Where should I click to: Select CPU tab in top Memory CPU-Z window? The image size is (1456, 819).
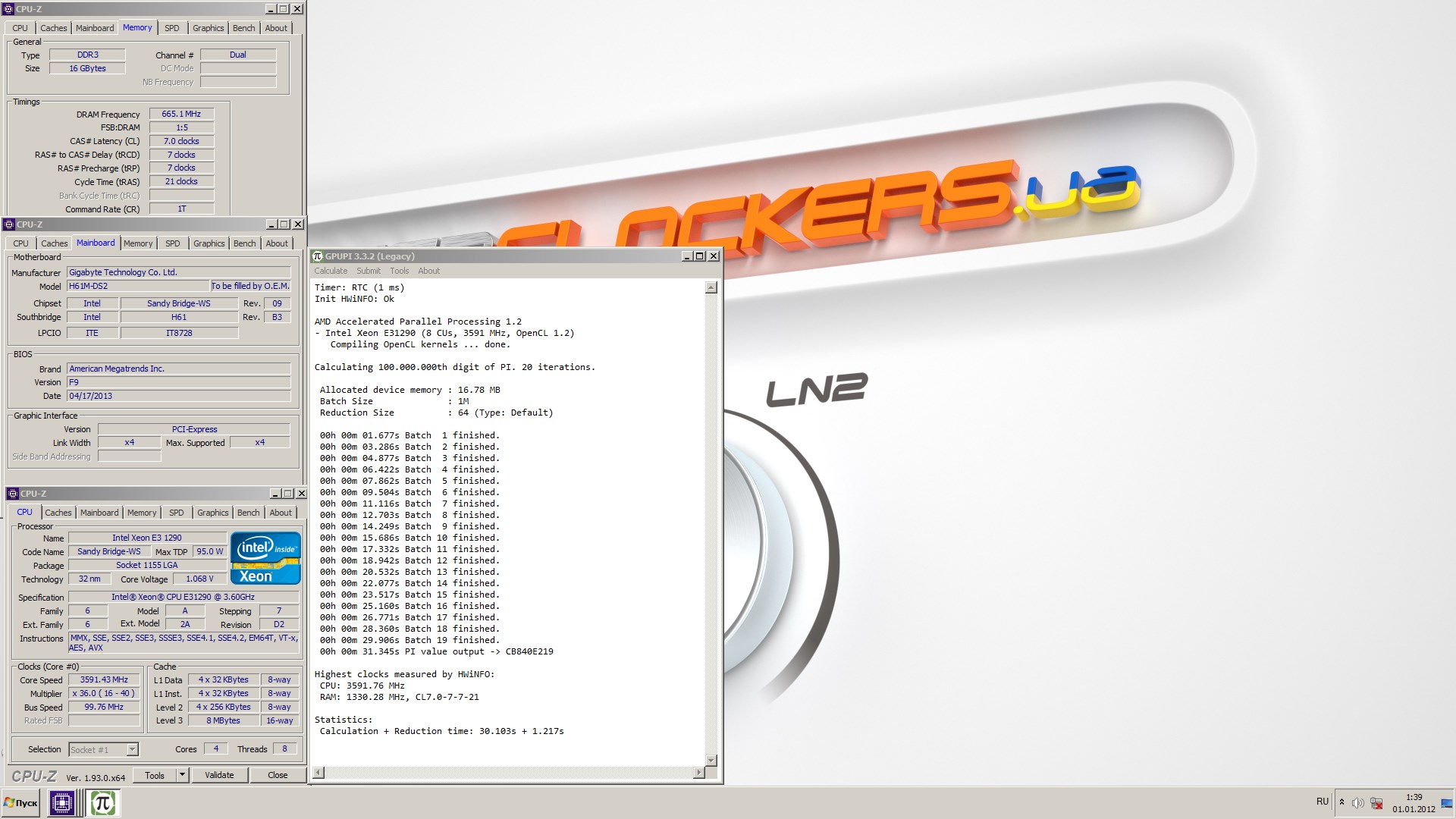[x=20, y=28]
